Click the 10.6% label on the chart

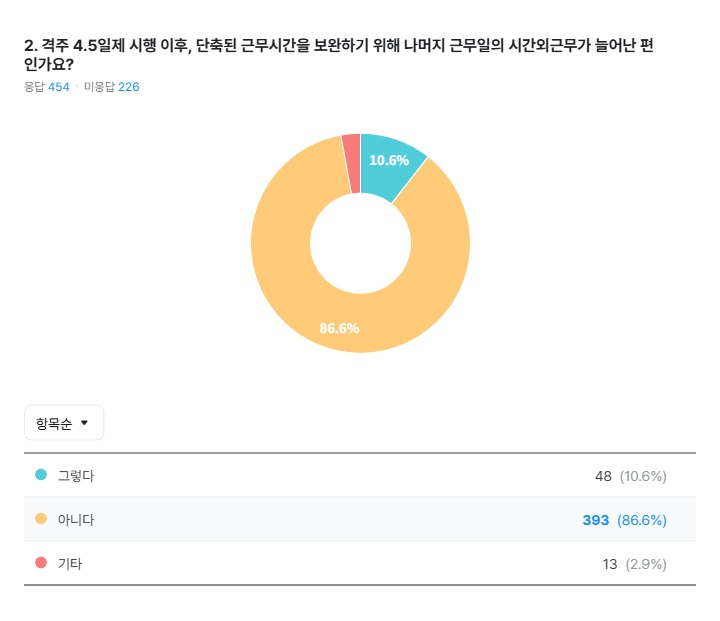[x=389, y=160]
